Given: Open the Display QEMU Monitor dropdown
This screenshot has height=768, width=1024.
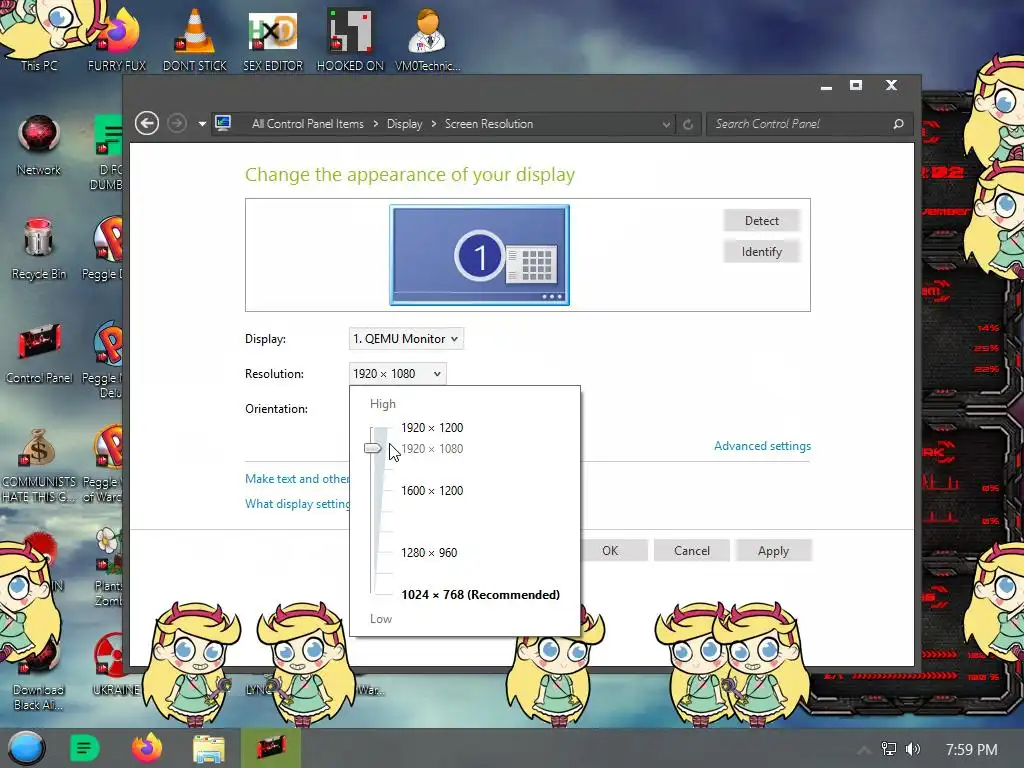Looking at the screenshot, I should pos(406,338).
